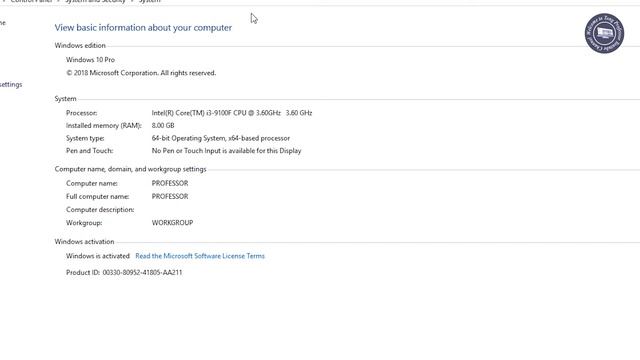Viewport: 640px width, 360px height.
Task: Click the 'Workgroup:' label
Action: (84, 223)
